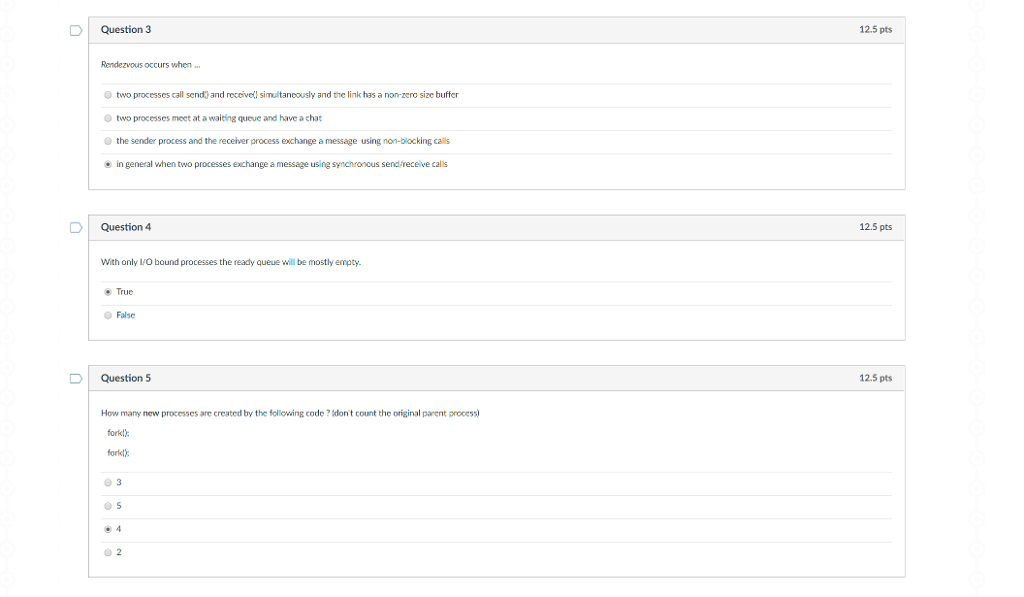The image size is (1024, 597).
Task: Flag Question 3 for review
Action: click(x=75, y=30)
